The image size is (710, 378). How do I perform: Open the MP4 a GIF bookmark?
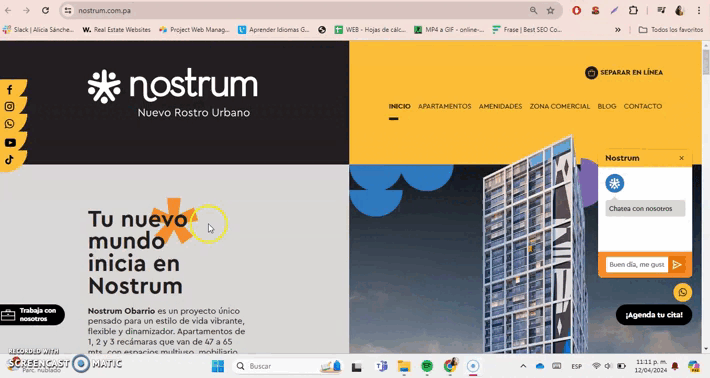click(x=449, y=29)
